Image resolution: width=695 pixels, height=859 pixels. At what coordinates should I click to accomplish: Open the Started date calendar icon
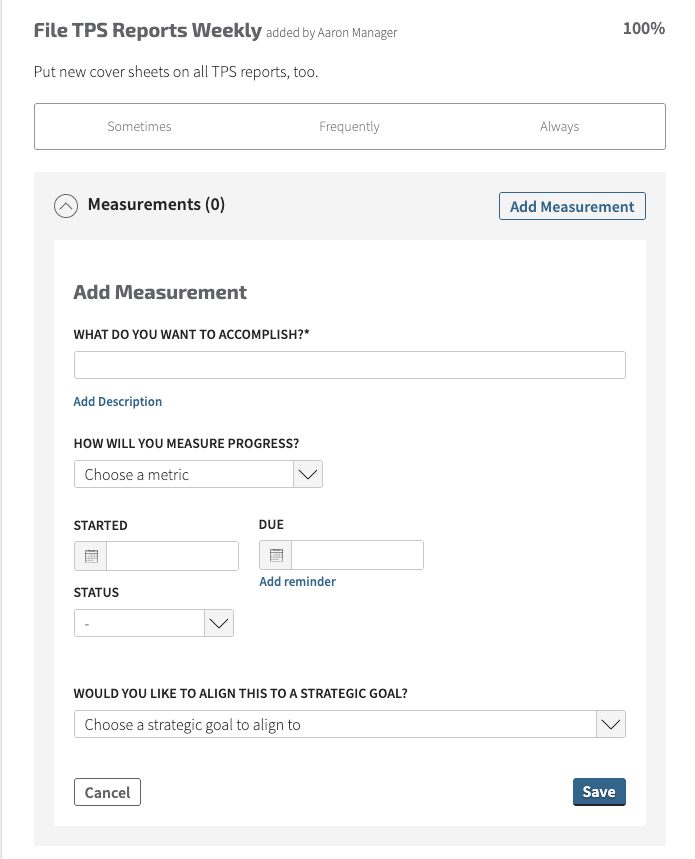(x=91, y=556)
